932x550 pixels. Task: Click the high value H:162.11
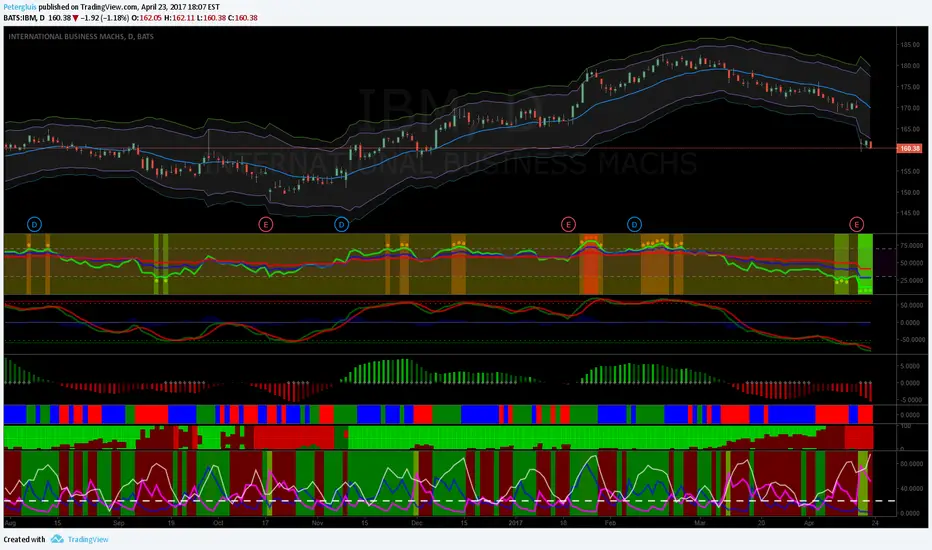pos(179,18)
